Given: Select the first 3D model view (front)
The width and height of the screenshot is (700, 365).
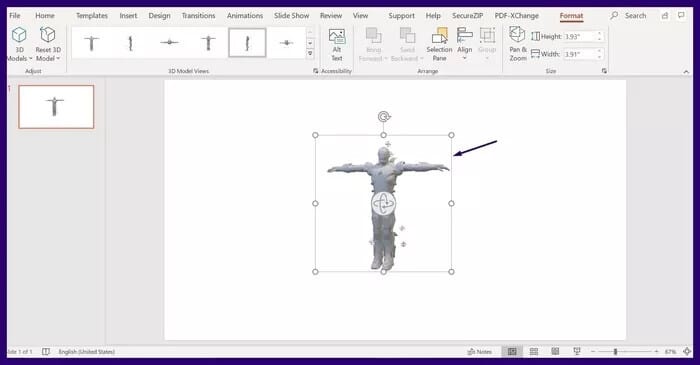Looking at the screenshot, I should click(x=91, y=43).
